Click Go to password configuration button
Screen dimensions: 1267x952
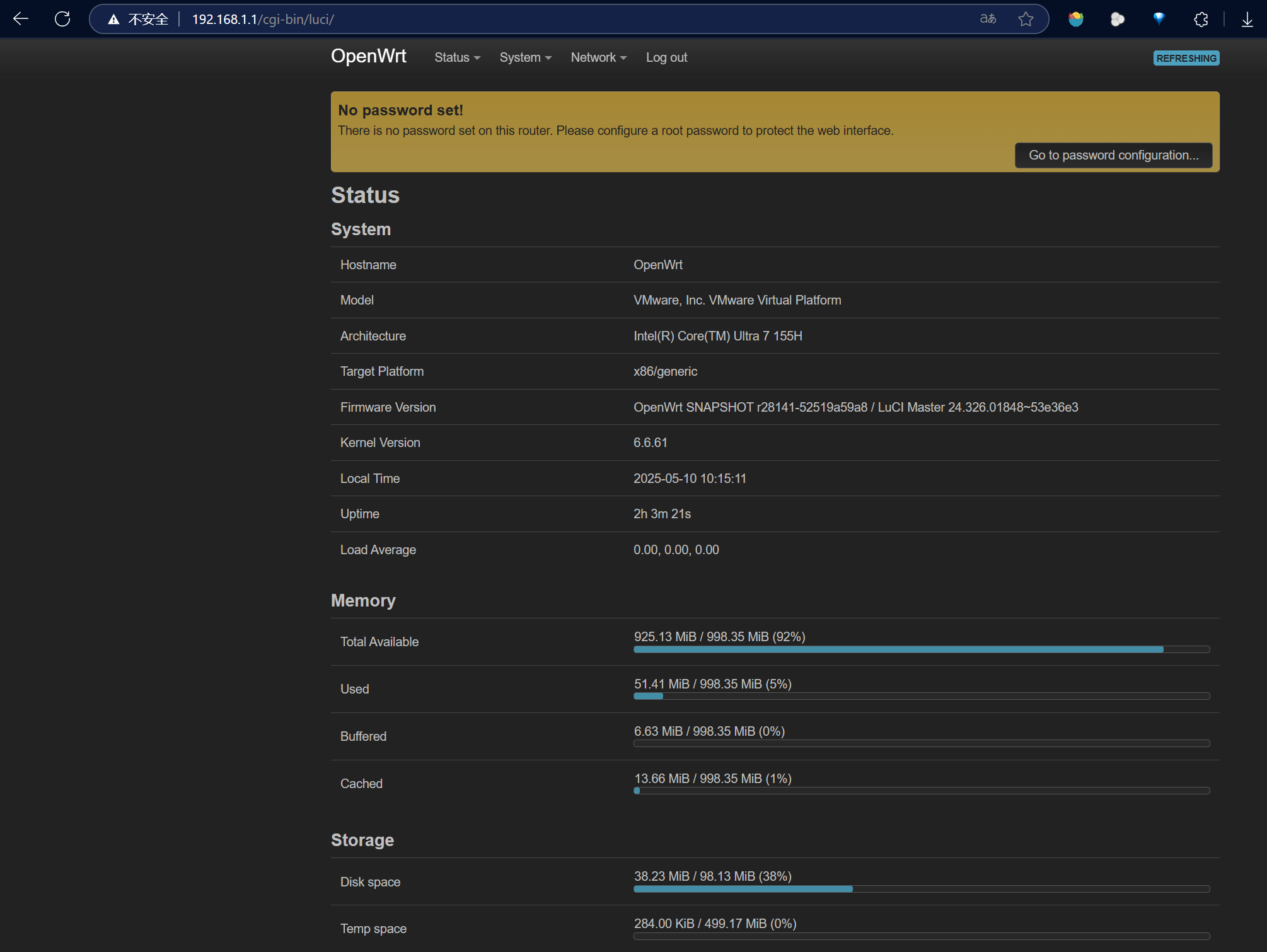pyautogui.click(x=1113, y=155)
